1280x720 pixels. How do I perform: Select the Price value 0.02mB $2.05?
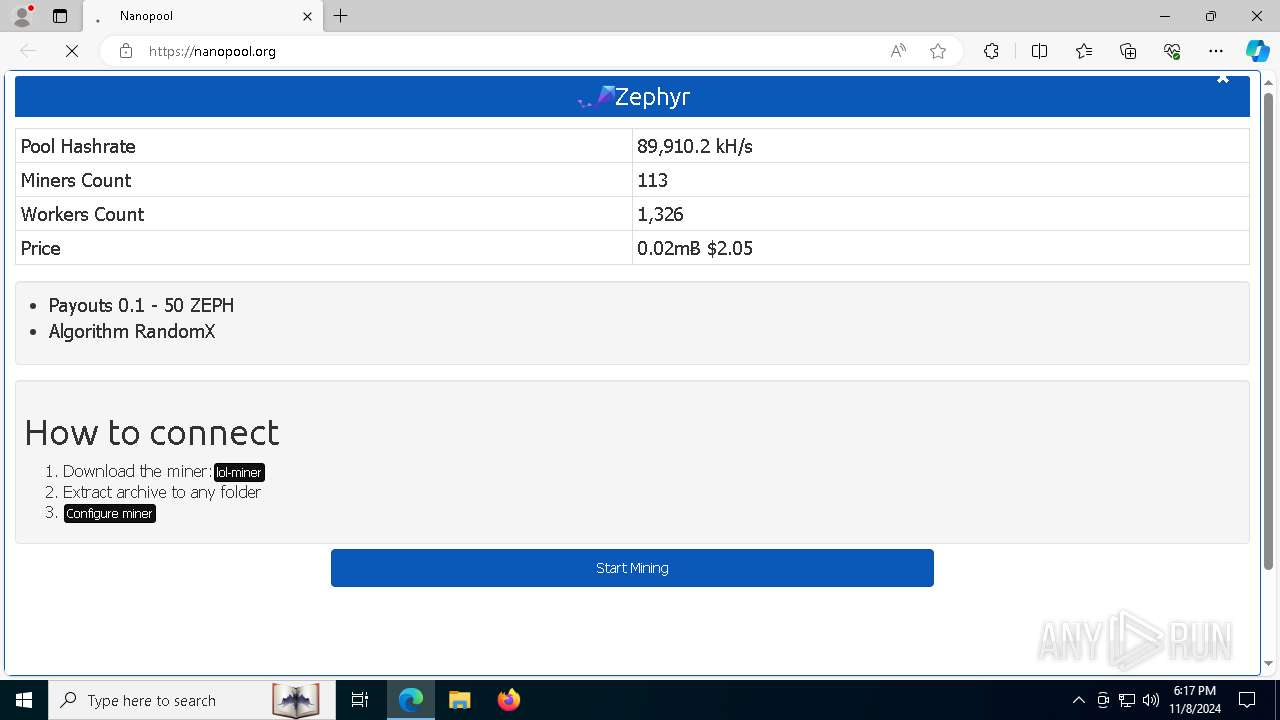tap(695, 248)
